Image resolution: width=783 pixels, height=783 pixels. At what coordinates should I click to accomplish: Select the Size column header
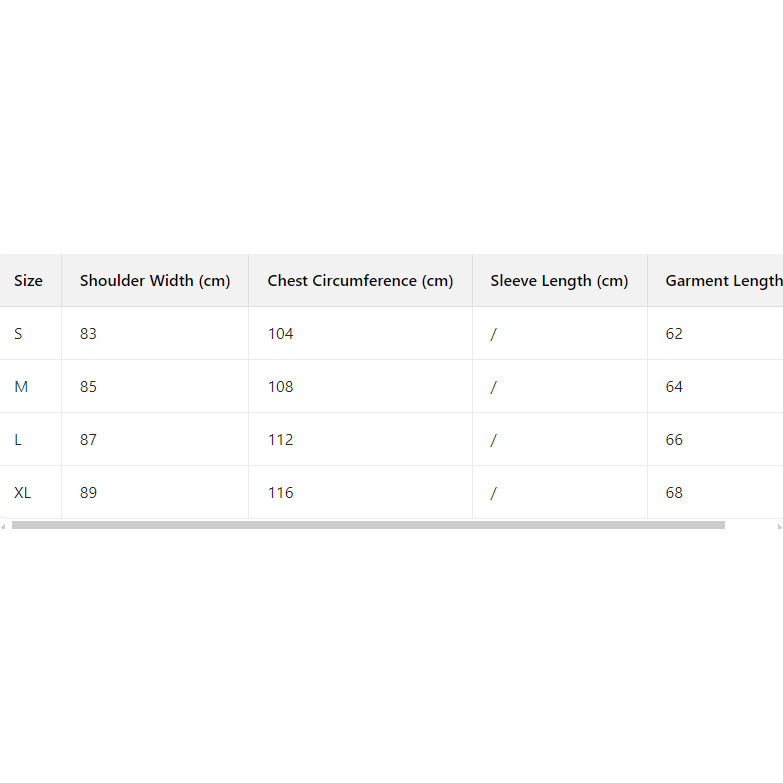[x=28, y=281]
